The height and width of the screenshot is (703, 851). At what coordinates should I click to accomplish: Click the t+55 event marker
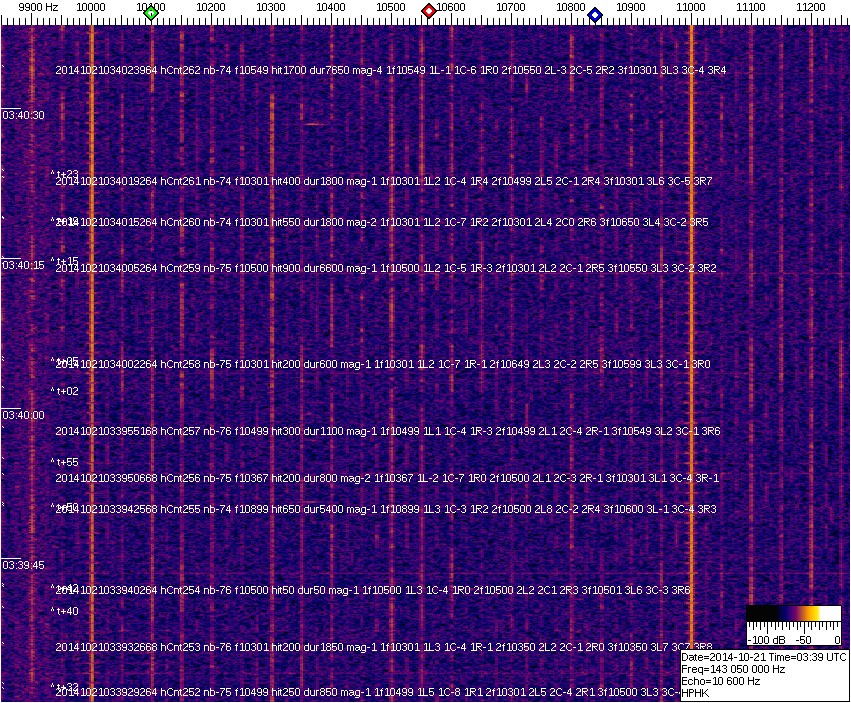click(65, 462)
